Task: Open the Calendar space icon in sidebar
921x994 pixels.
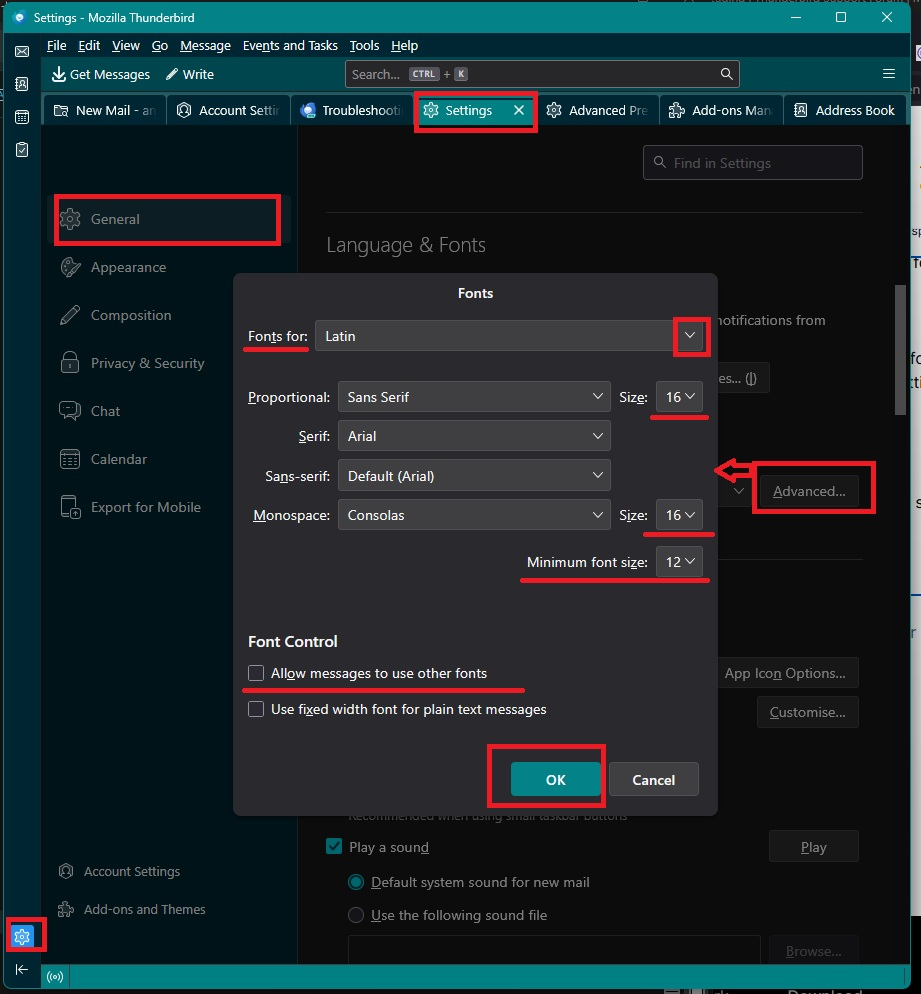Action: 22,117
